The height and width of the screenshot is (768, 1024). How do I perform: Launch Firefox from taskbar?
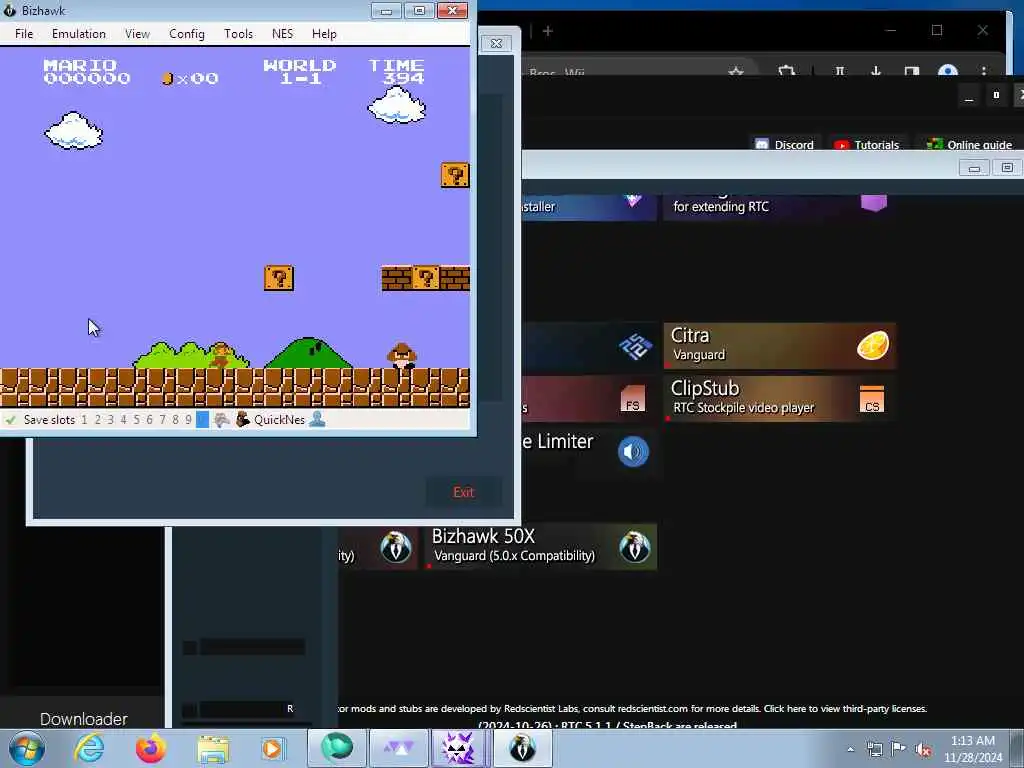151,748
